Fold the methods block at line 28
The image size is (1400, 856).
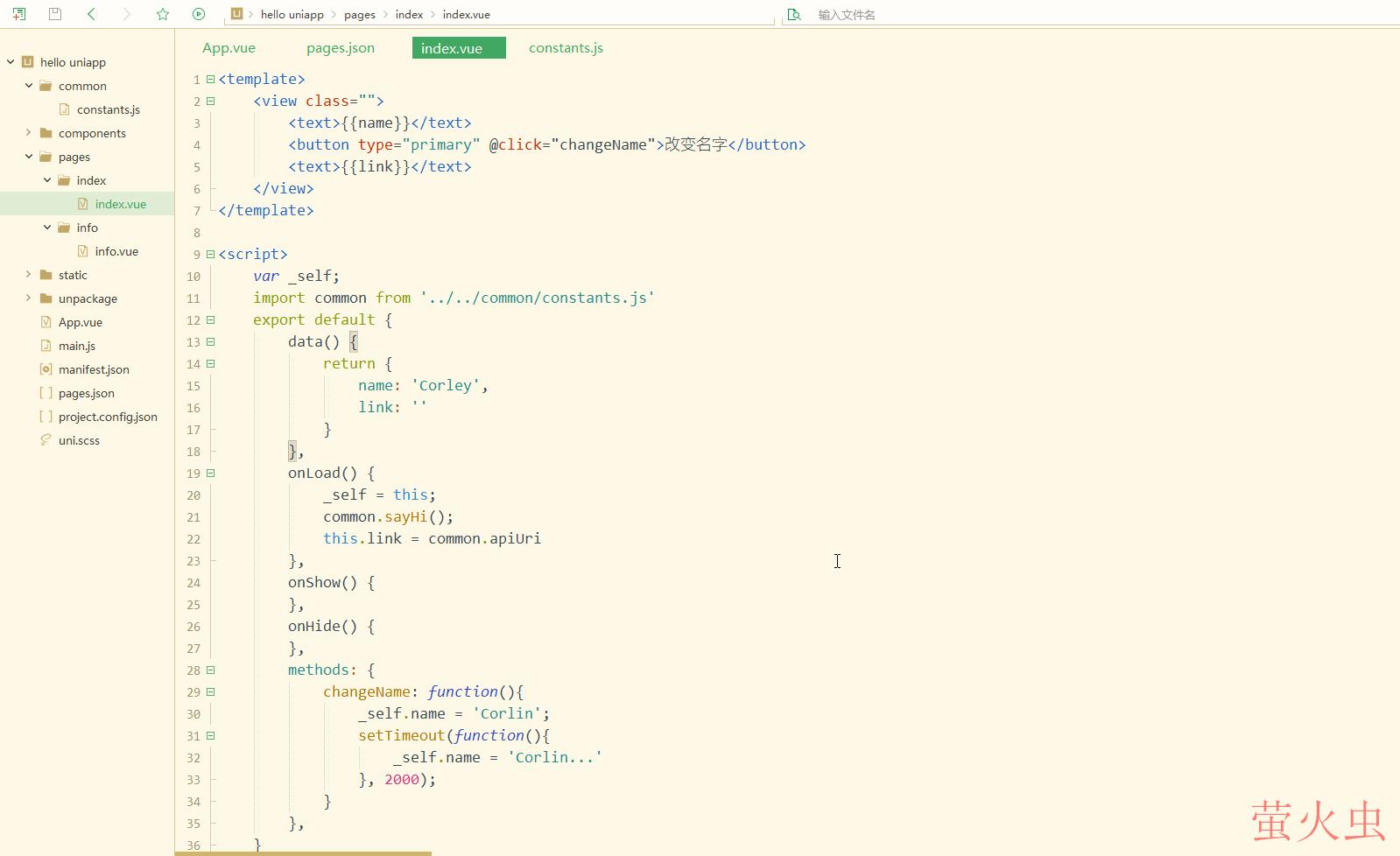coord(210,670)
